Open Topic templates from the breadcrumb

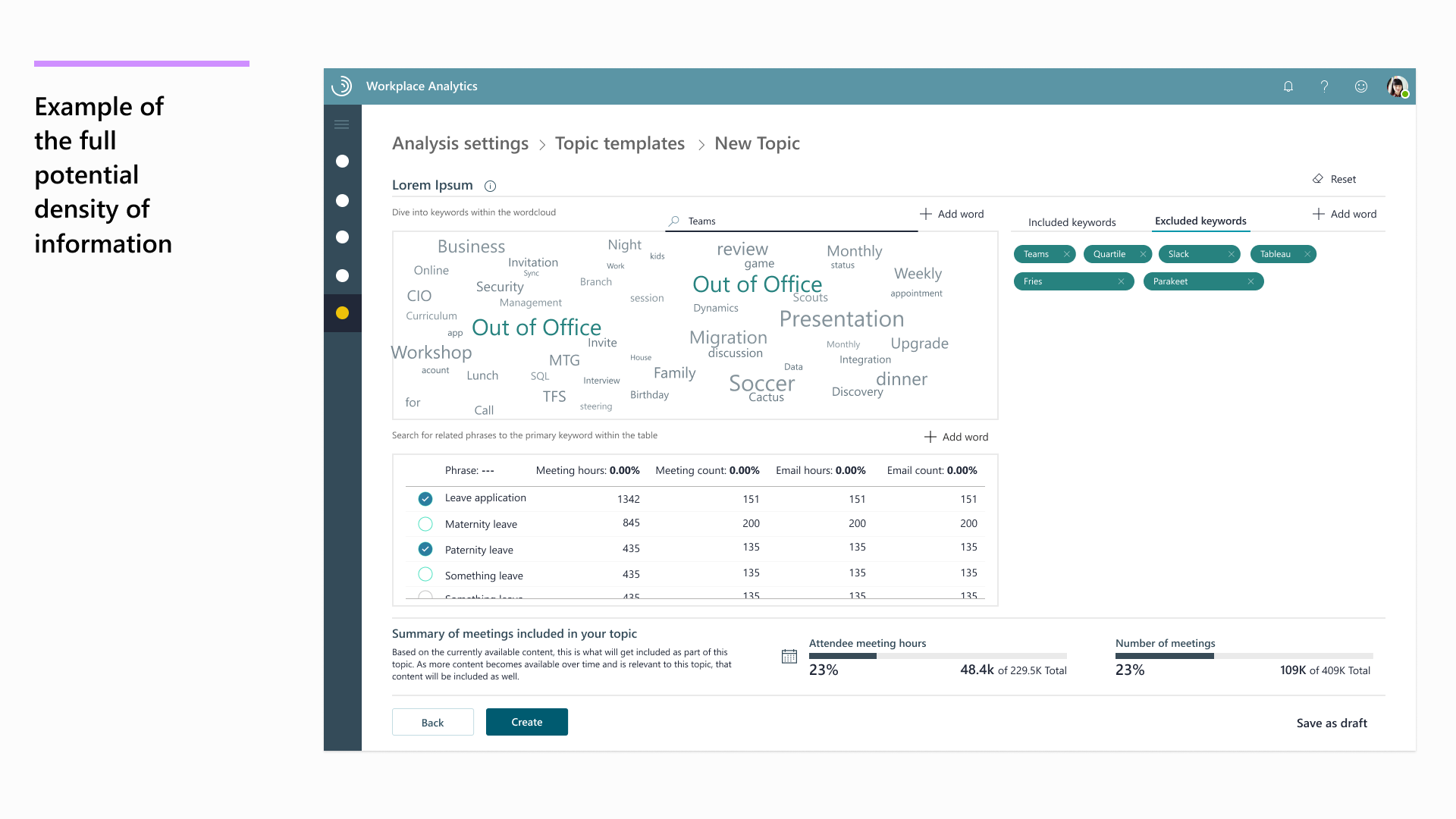[620, 143]
